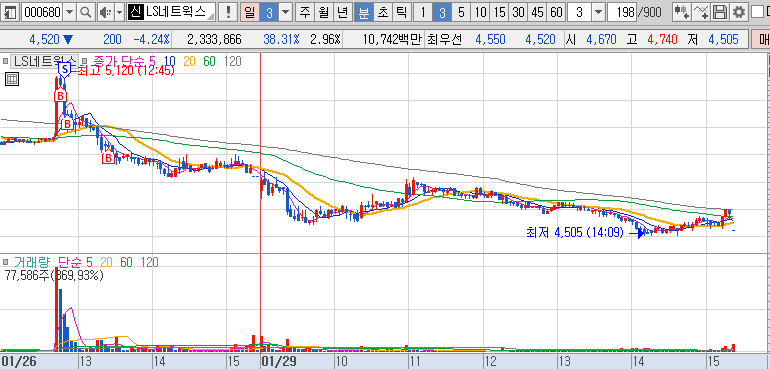Open the interval combo dropdown showing 3
This screenshot has width=770, height=369.
[x=598, y=13]
